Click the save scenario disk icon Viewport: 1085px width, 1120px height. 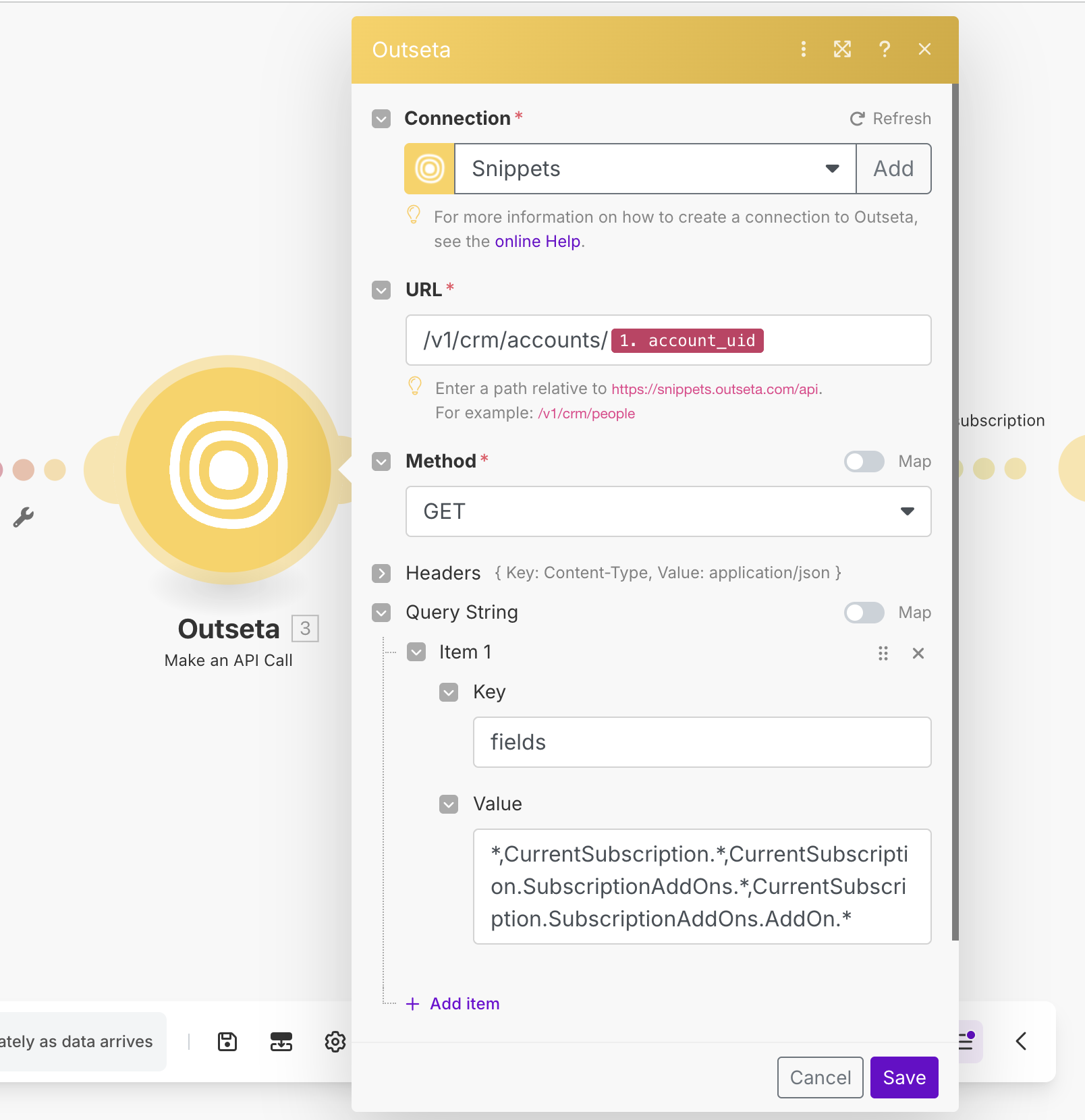coord(227,1042)
